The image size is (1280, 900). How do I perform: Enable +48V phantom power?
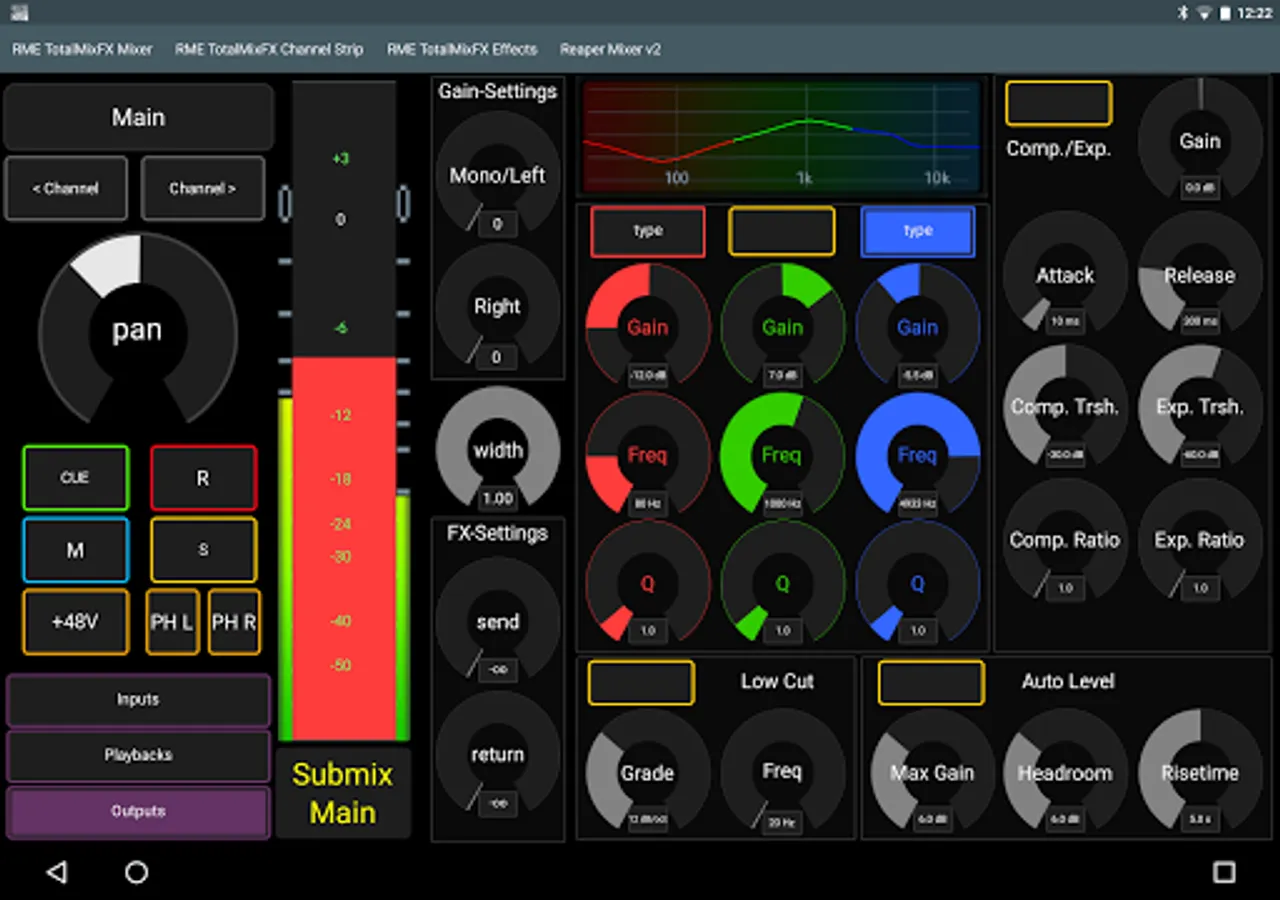tap(76, 621)
